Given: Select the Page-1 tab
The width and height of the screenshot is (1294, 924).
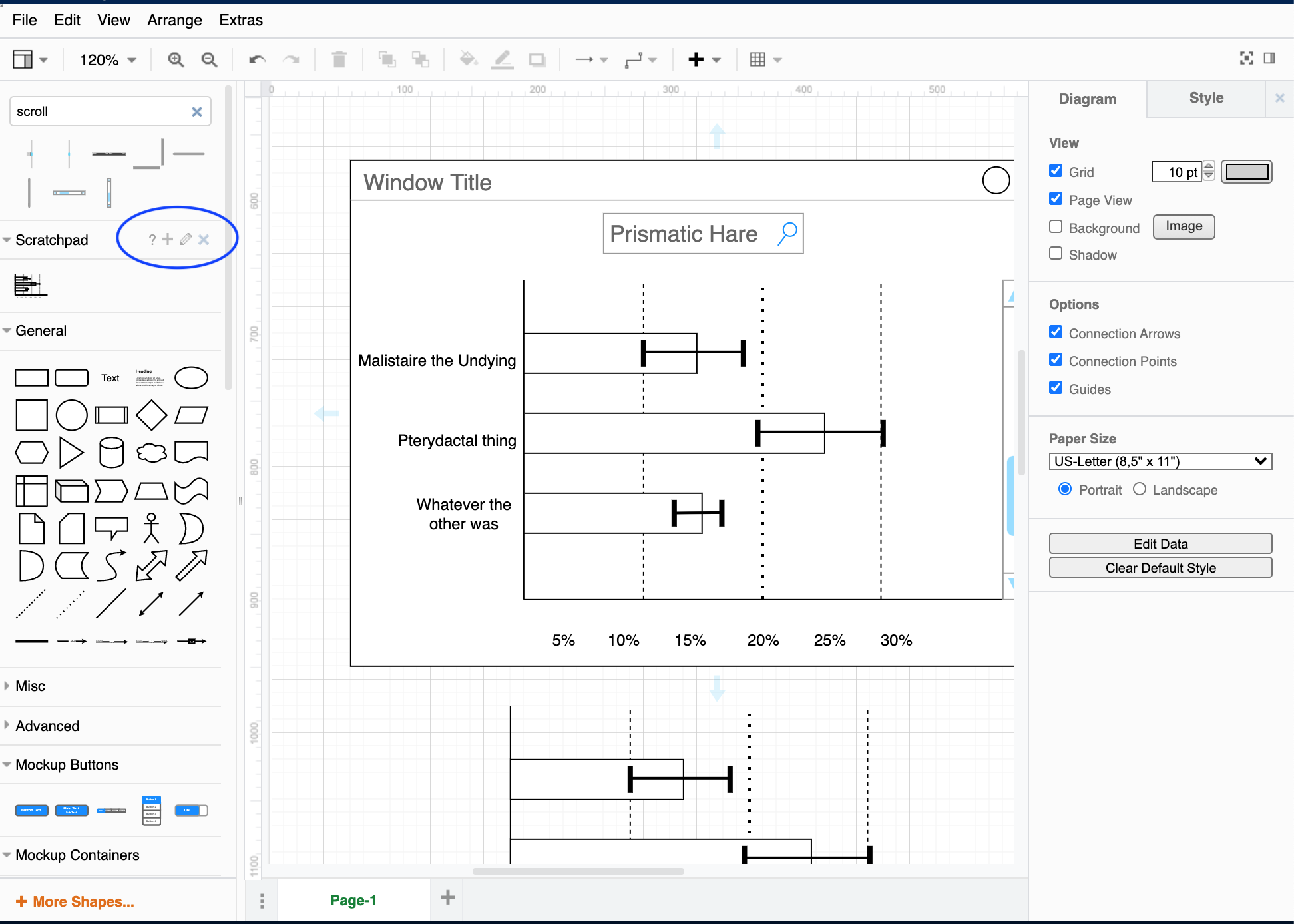Looking at the screenshot, I should point(353,901).
